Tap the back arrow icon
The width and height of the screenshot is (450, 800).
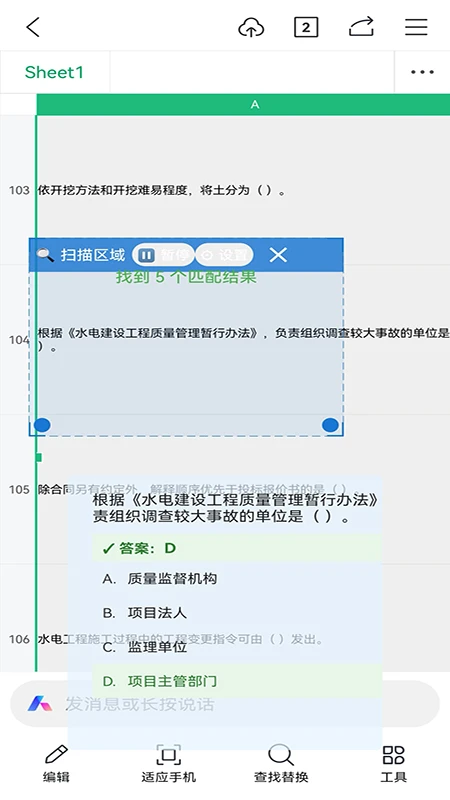(x=33, y=27)
